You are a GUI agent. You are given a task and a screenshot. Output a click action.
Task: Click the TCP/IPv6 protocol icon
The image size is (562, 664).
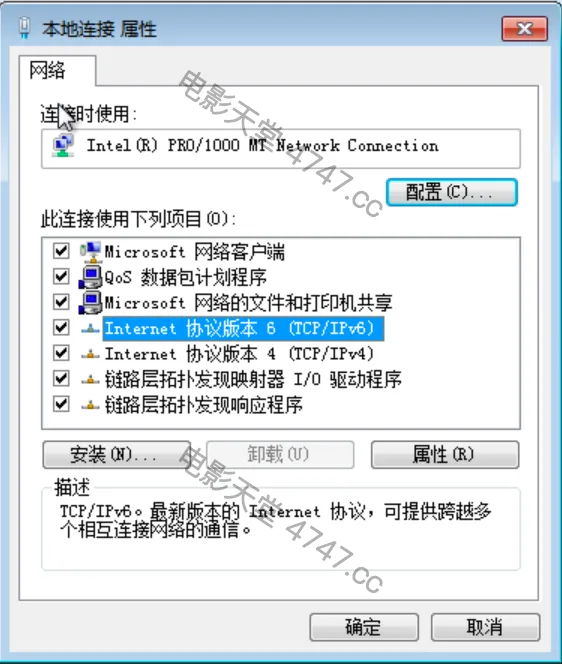[90, 328]
